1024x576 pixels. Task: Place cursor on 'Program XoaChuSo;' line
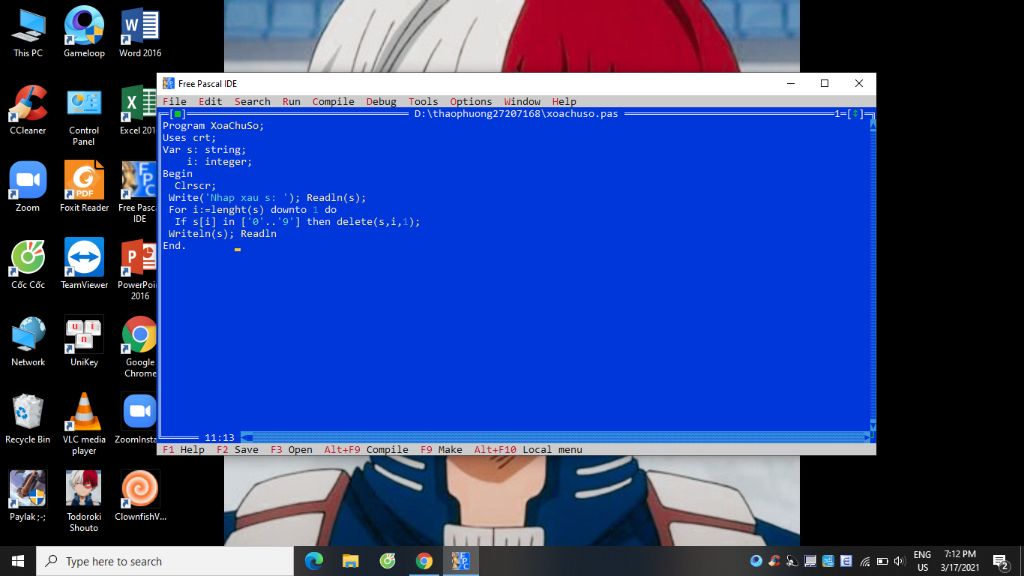point(213,125)
